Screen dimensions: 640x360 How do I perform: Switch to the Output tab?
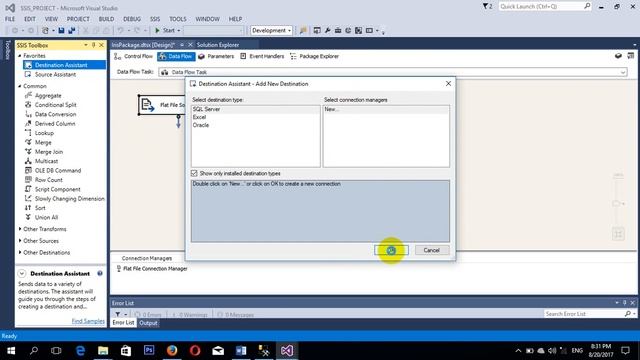[148, 323]
